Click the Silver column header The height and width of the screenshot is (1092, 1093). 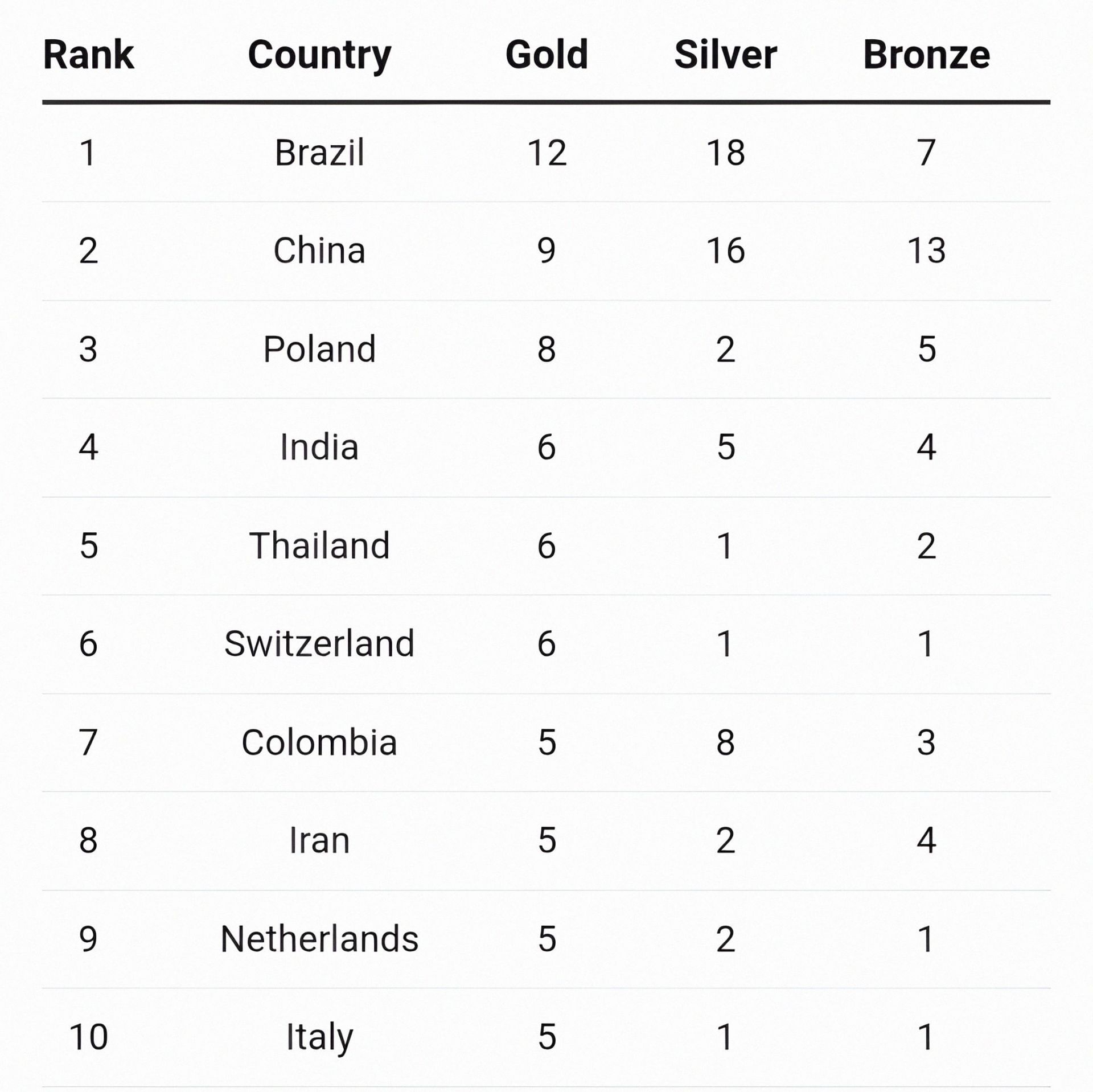[725, 55]
